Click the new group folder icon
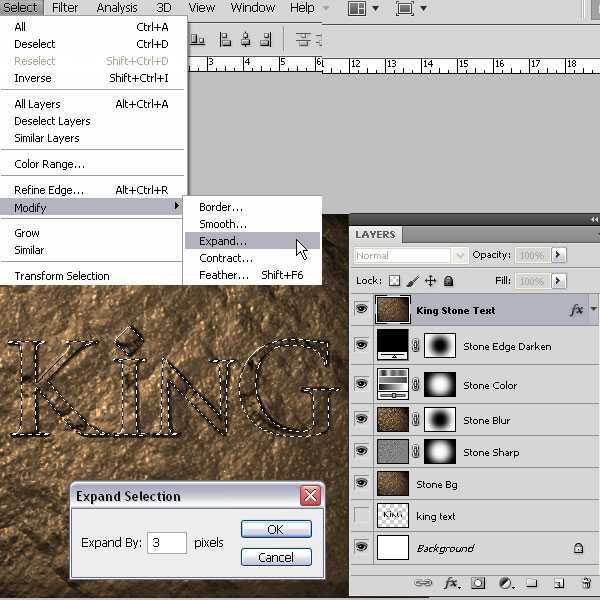Screen dimensions: 600x600 [532, 583]
